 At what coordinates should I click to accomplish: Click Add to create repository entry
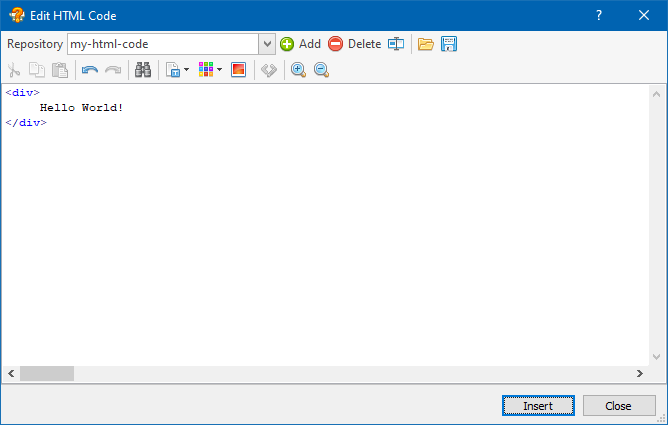[300, 44]
